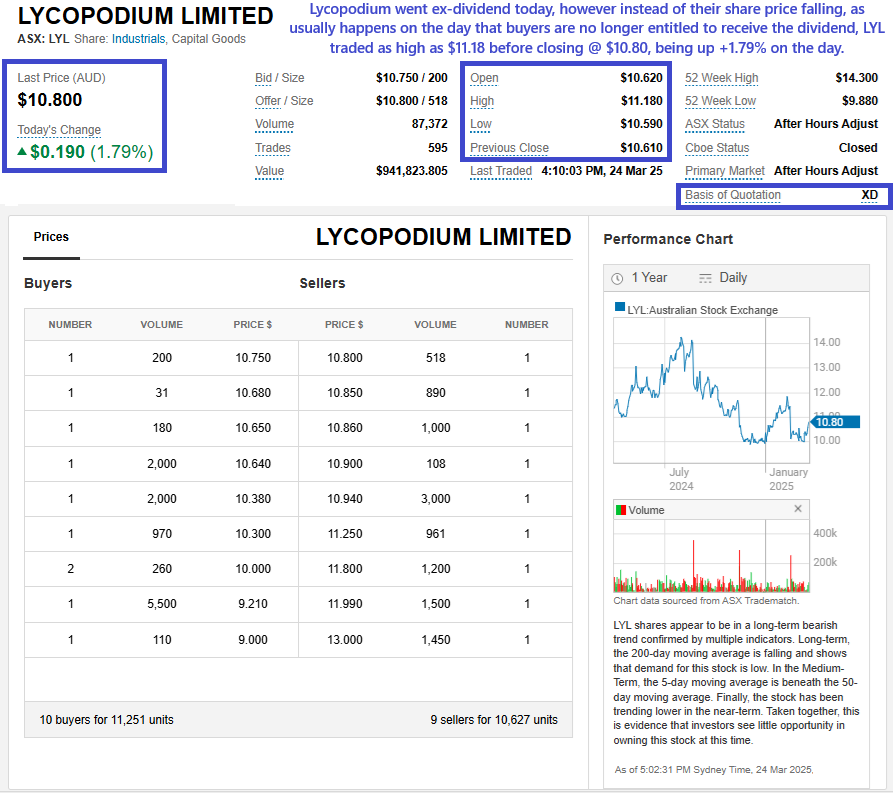The image size is (893, 793).
Task: Click the buy volume 260 cell
Action: [x=162, y=569]
